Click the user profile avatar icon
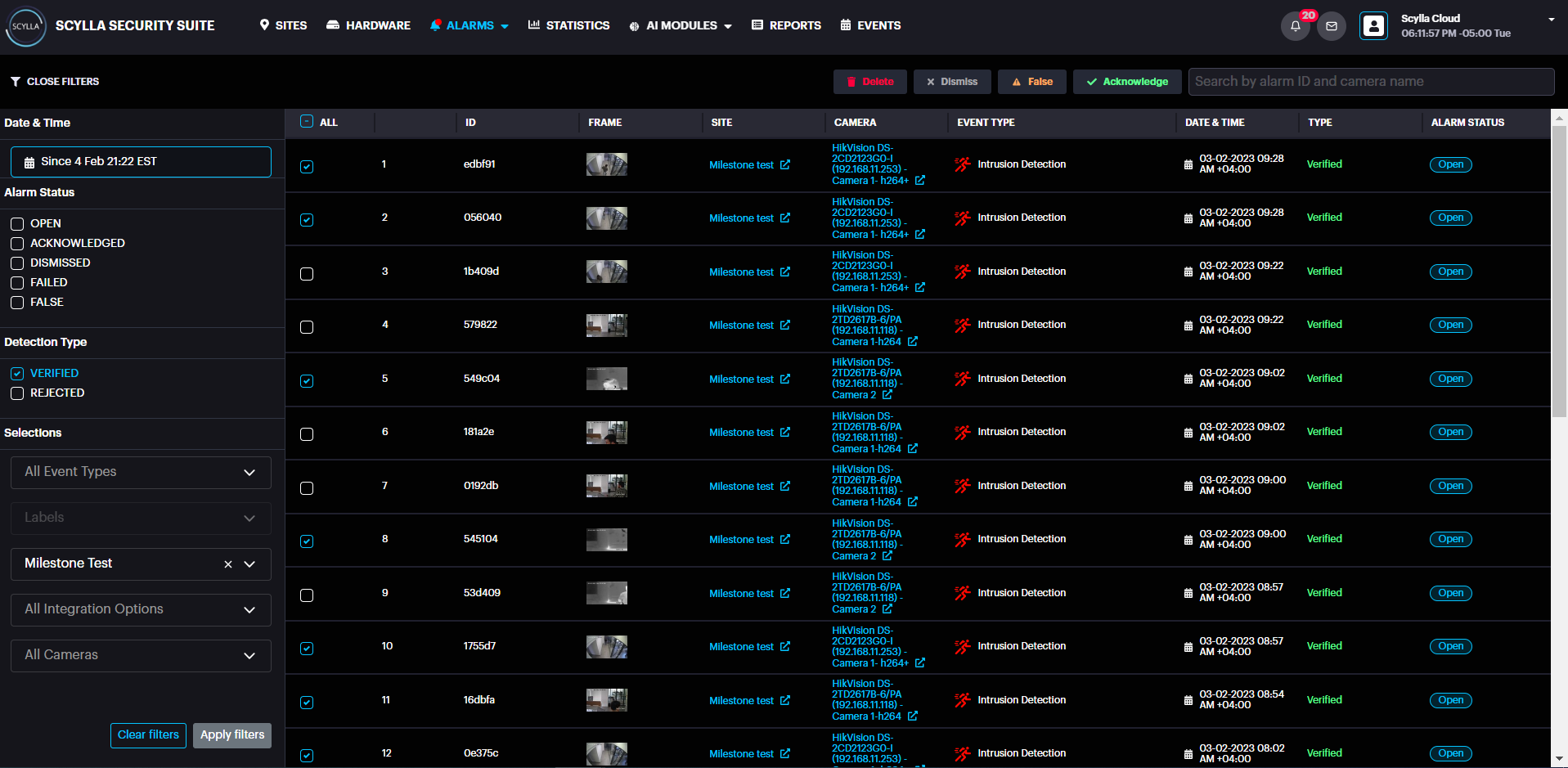Viewport: 1568px width, 768px height. click(1373, 26)
